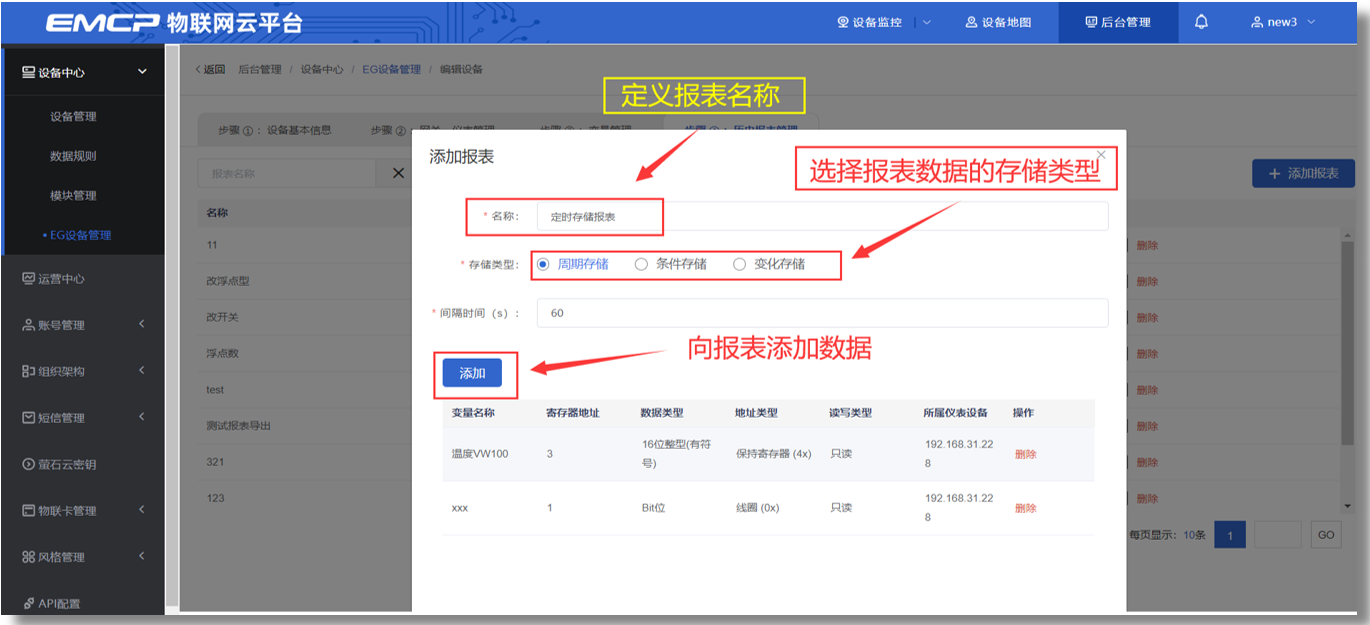Click the blue 添加 button

(472, 373)
